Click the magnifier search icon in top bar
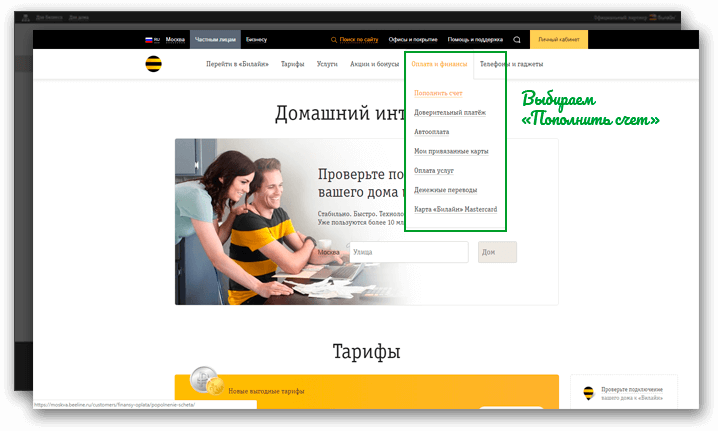Viewport: 718px width, 431px height. [517, 40]
